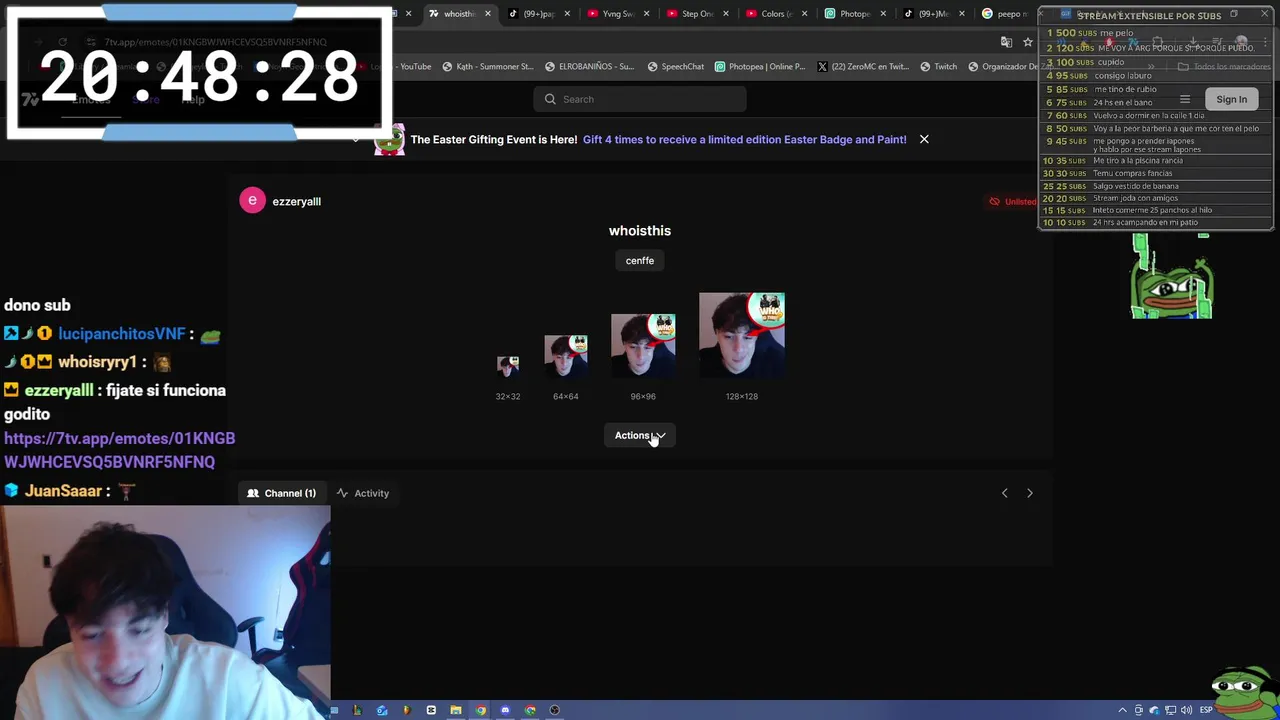The image size is (1280, 720).
Task: Switch to the Channel (1) tab
Action: tap(281, 493)
